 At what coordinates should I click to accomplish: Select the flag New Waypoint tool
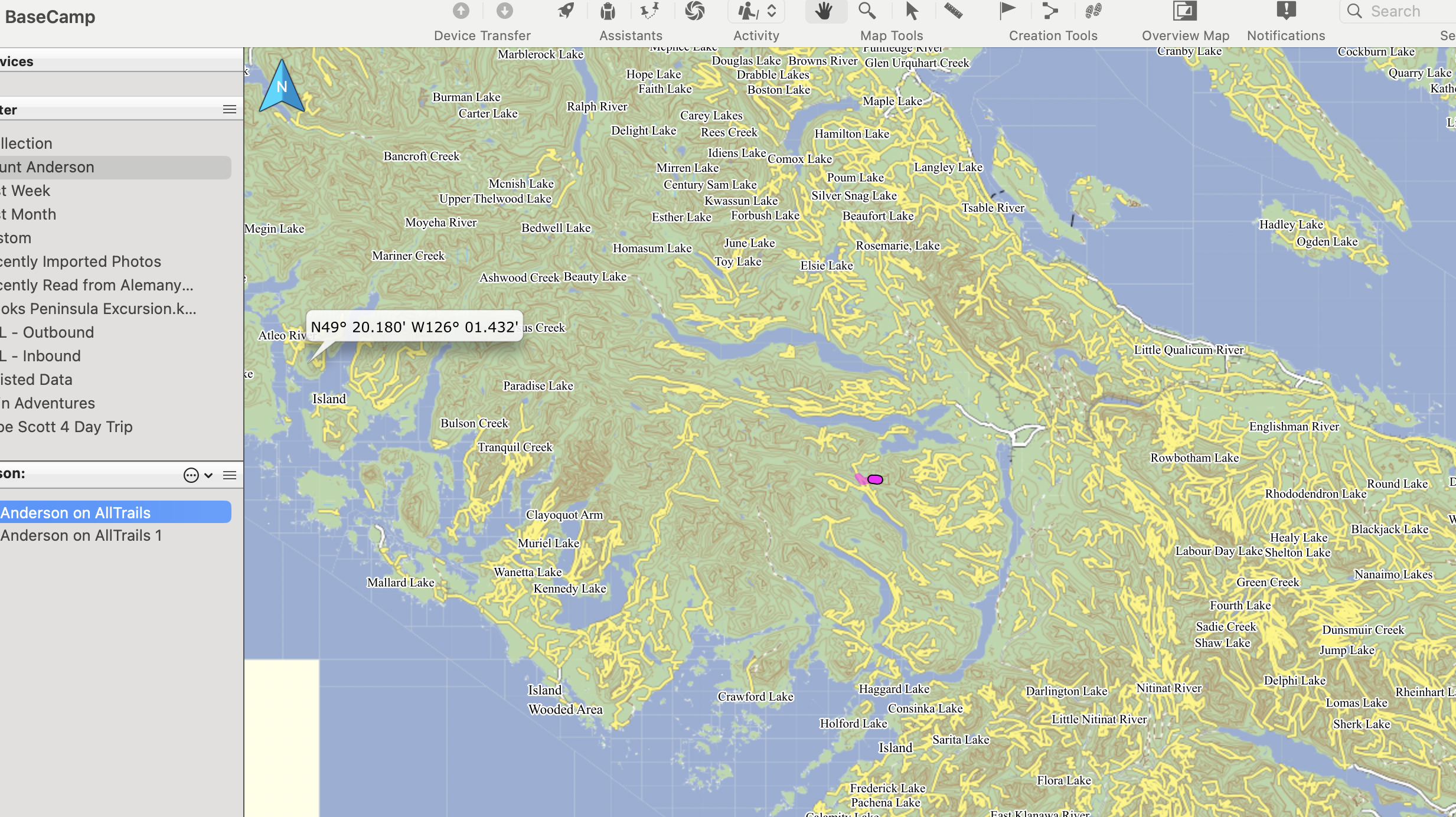tap(1007, 11)
